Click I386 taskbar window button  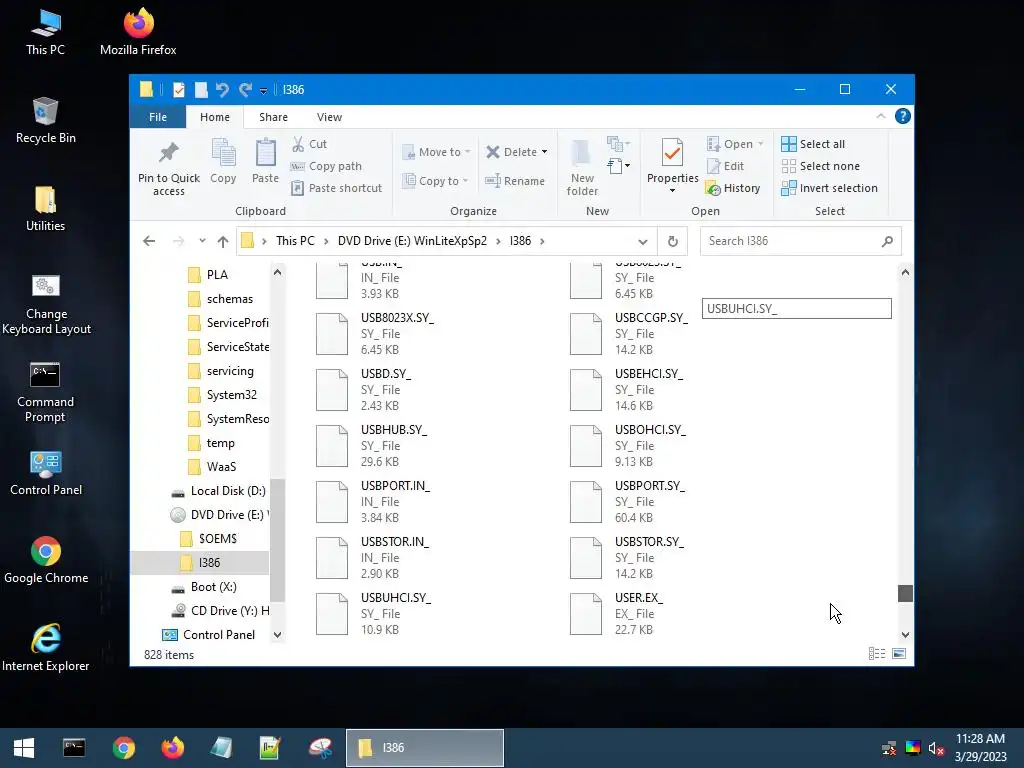[425, 748]
